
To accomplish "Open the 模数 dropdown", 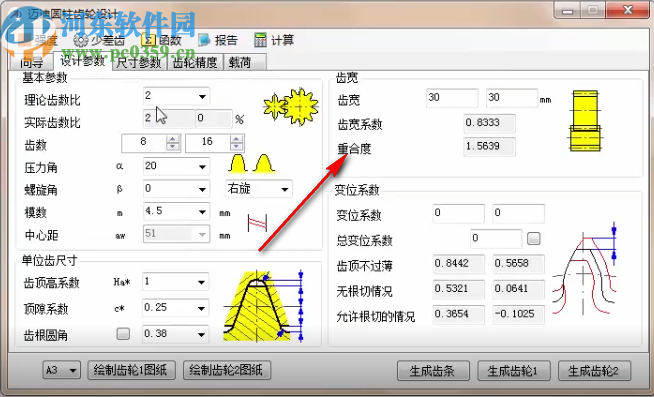I will [x=202, y=212].
